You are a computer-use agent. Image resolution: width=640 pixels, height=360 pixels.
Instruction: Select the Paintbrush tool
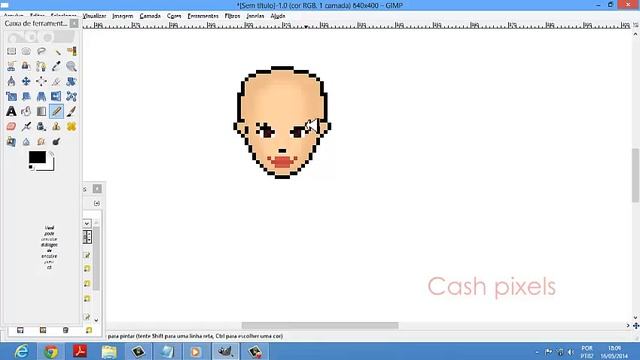click(71, 111)
